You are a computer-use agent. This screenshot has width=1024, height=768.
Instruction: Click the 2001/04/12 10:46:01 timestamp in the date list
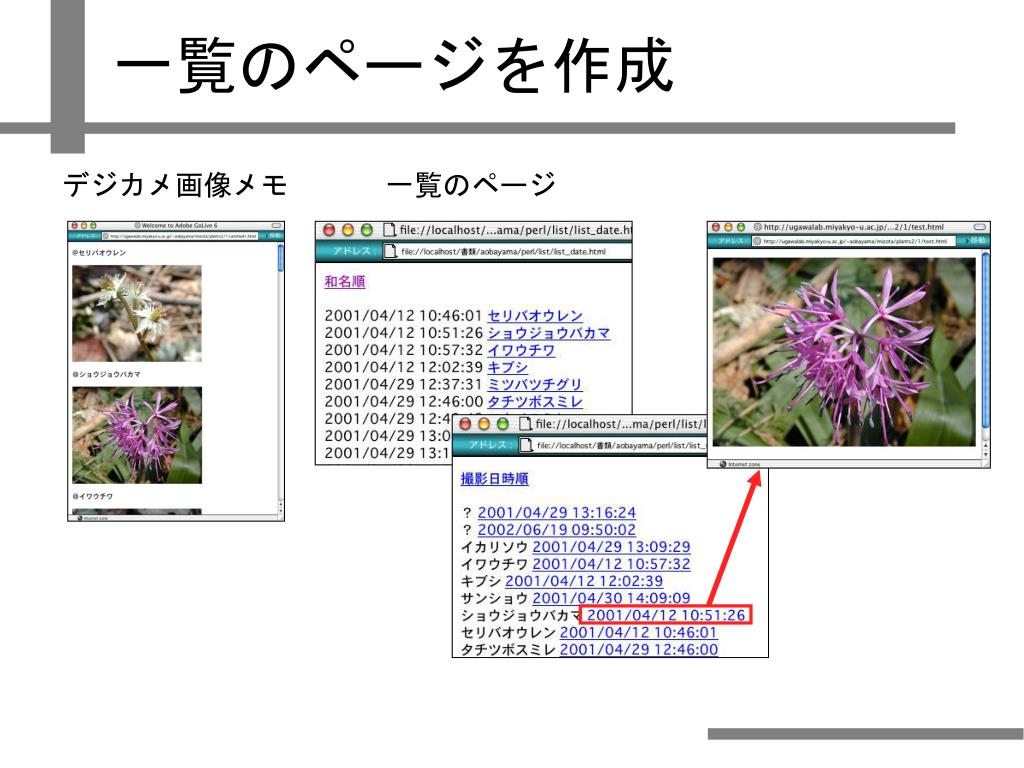[x=403, y=316]
